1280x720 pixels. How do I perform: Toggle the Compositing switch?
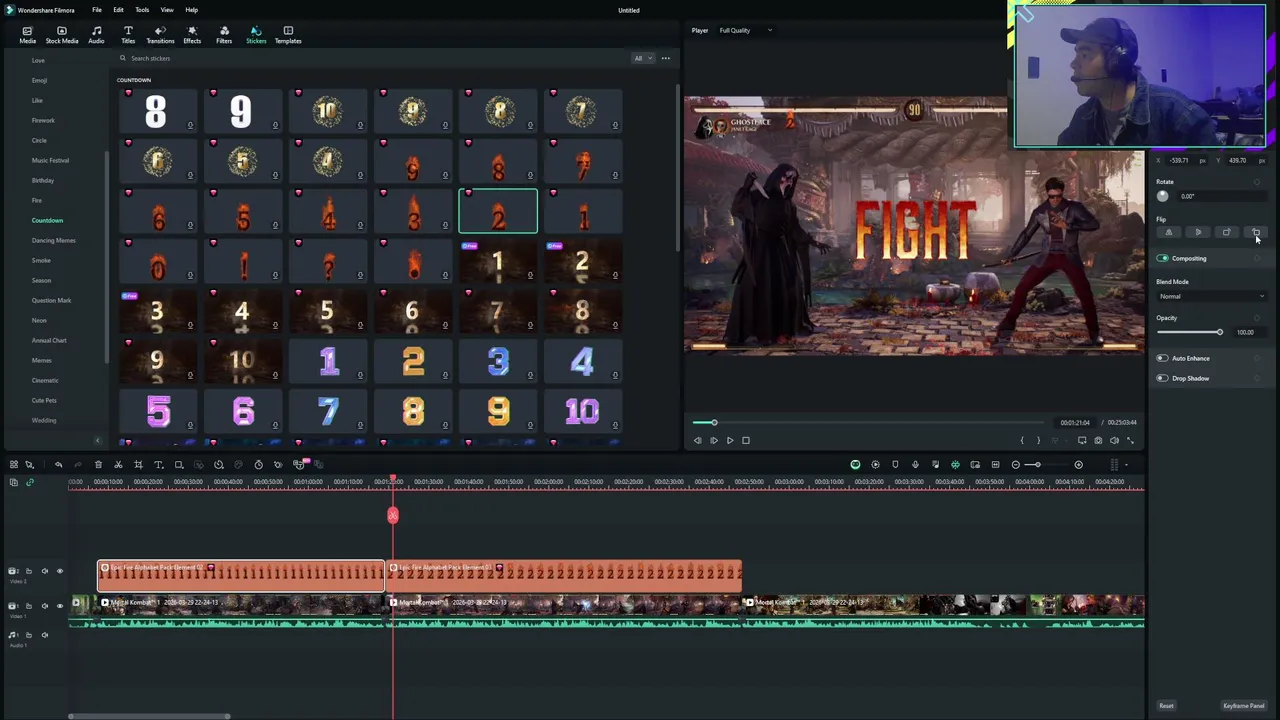coord(1162,258)
